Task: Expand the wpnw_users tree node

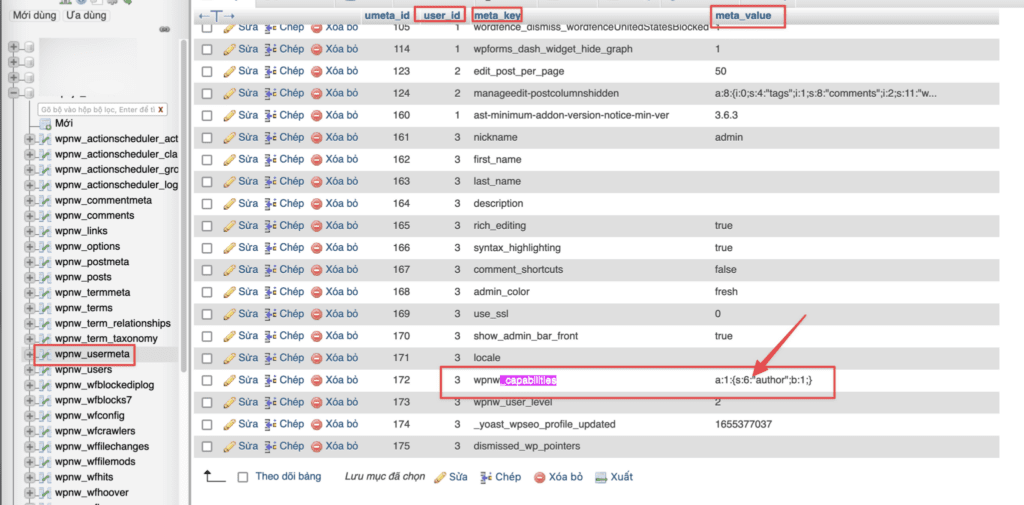Action: coord(29,369)
